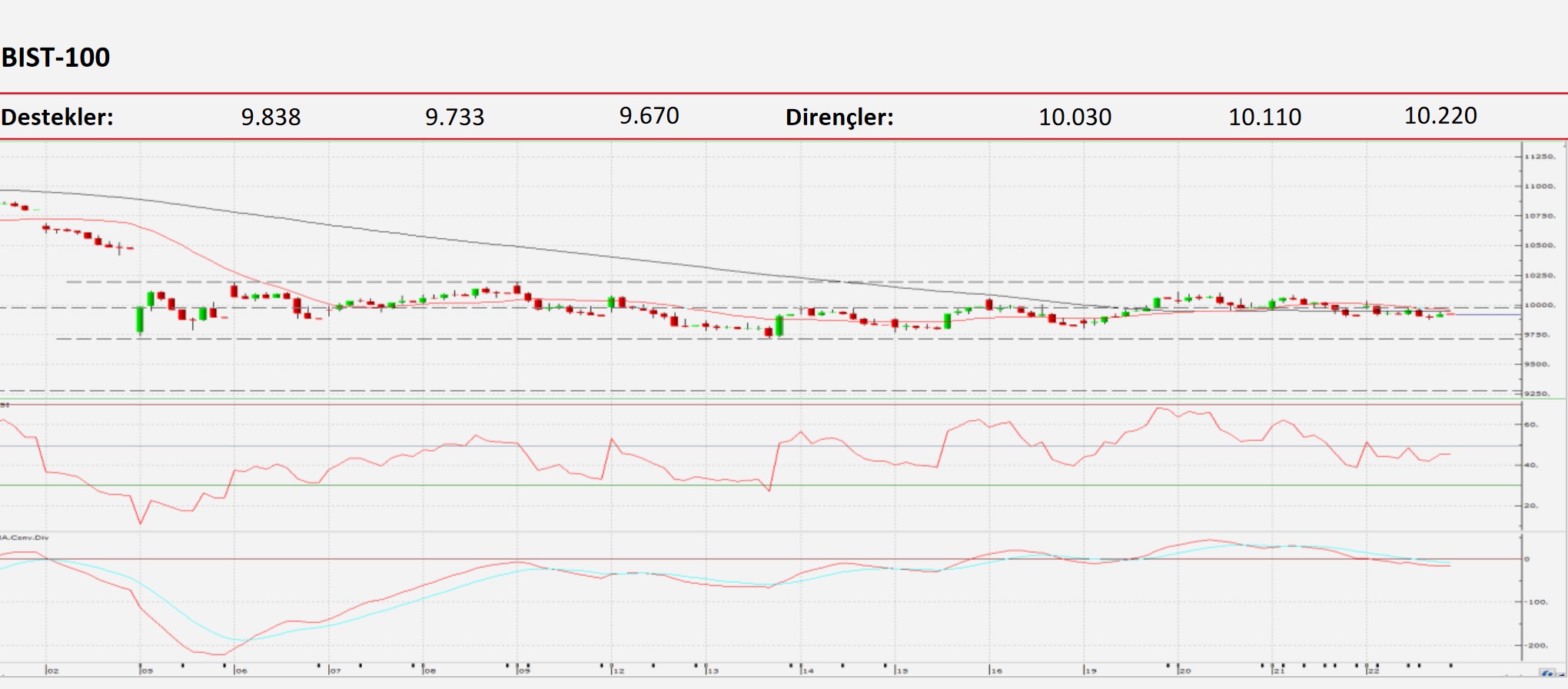Click the RSI 60 level label
This screenshot has height=689, width=1568.
(1531, 425)
